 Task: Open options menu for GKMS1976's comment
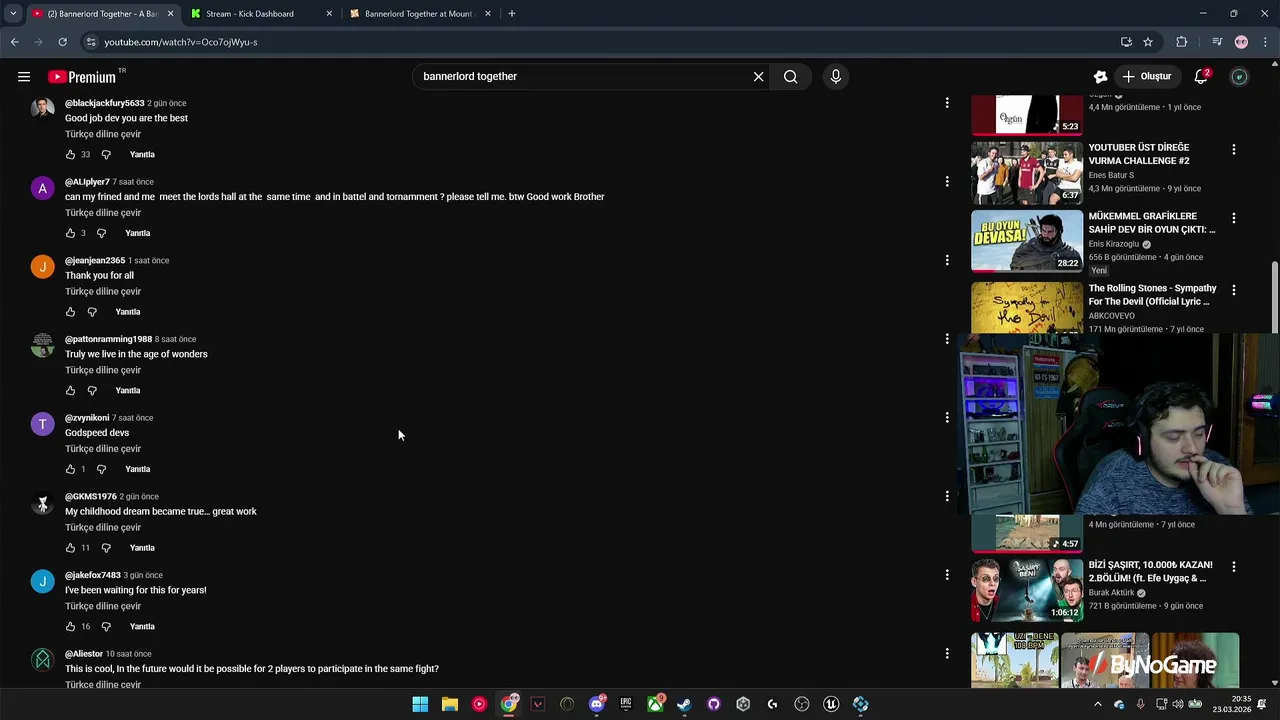coord(947,496)
